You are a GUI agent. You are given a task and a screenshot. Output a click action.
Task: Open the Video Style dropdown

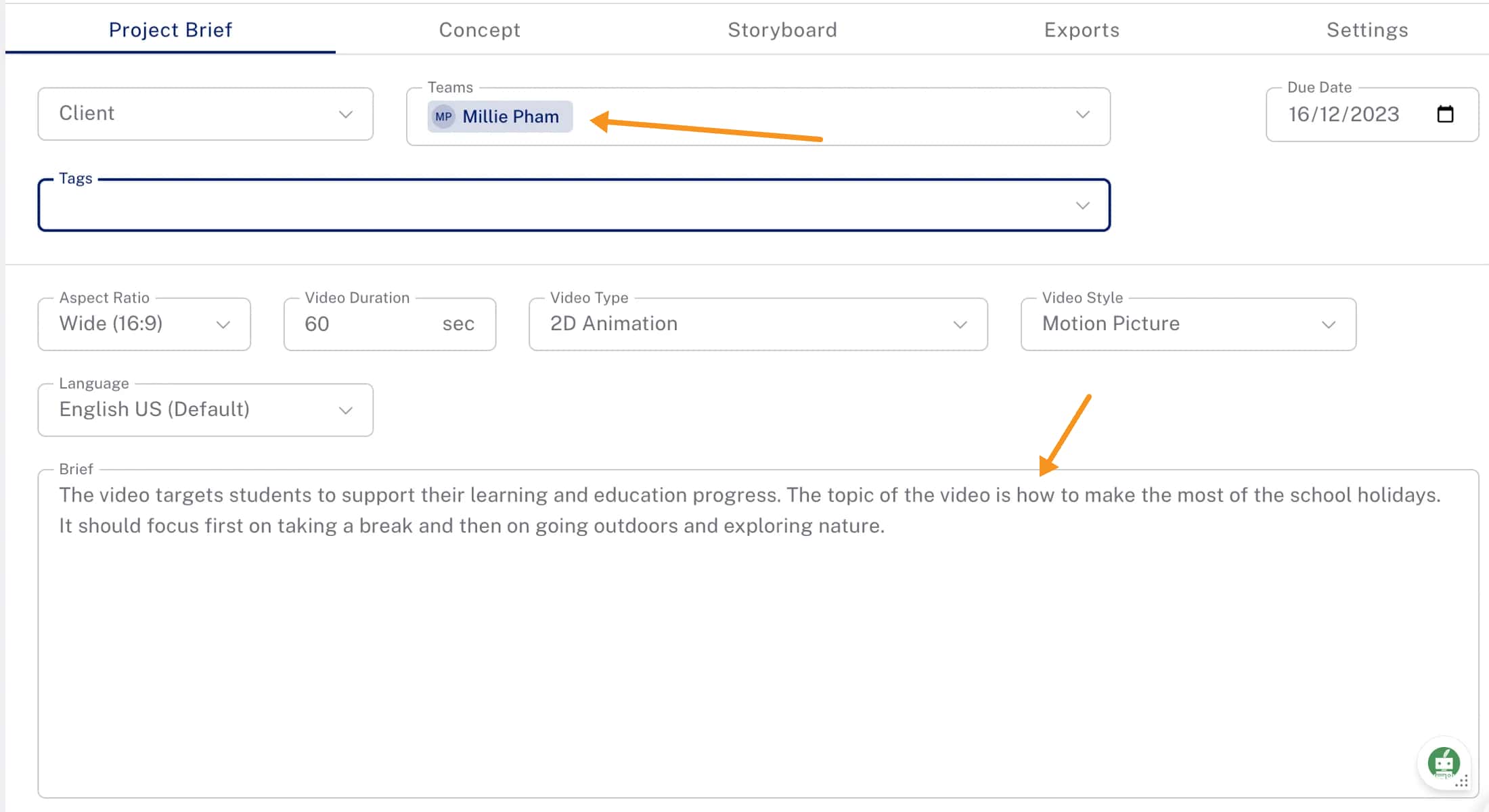(1327, 324)
